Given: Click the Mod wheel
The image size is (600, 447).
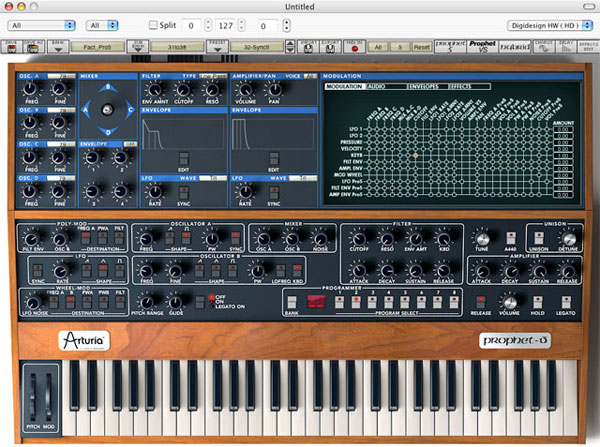Looking at the screenshot, I should point(49,397).
